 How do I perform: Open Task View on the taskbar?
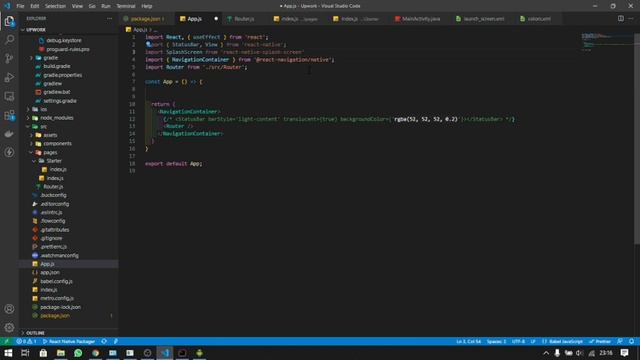[25, 353]
